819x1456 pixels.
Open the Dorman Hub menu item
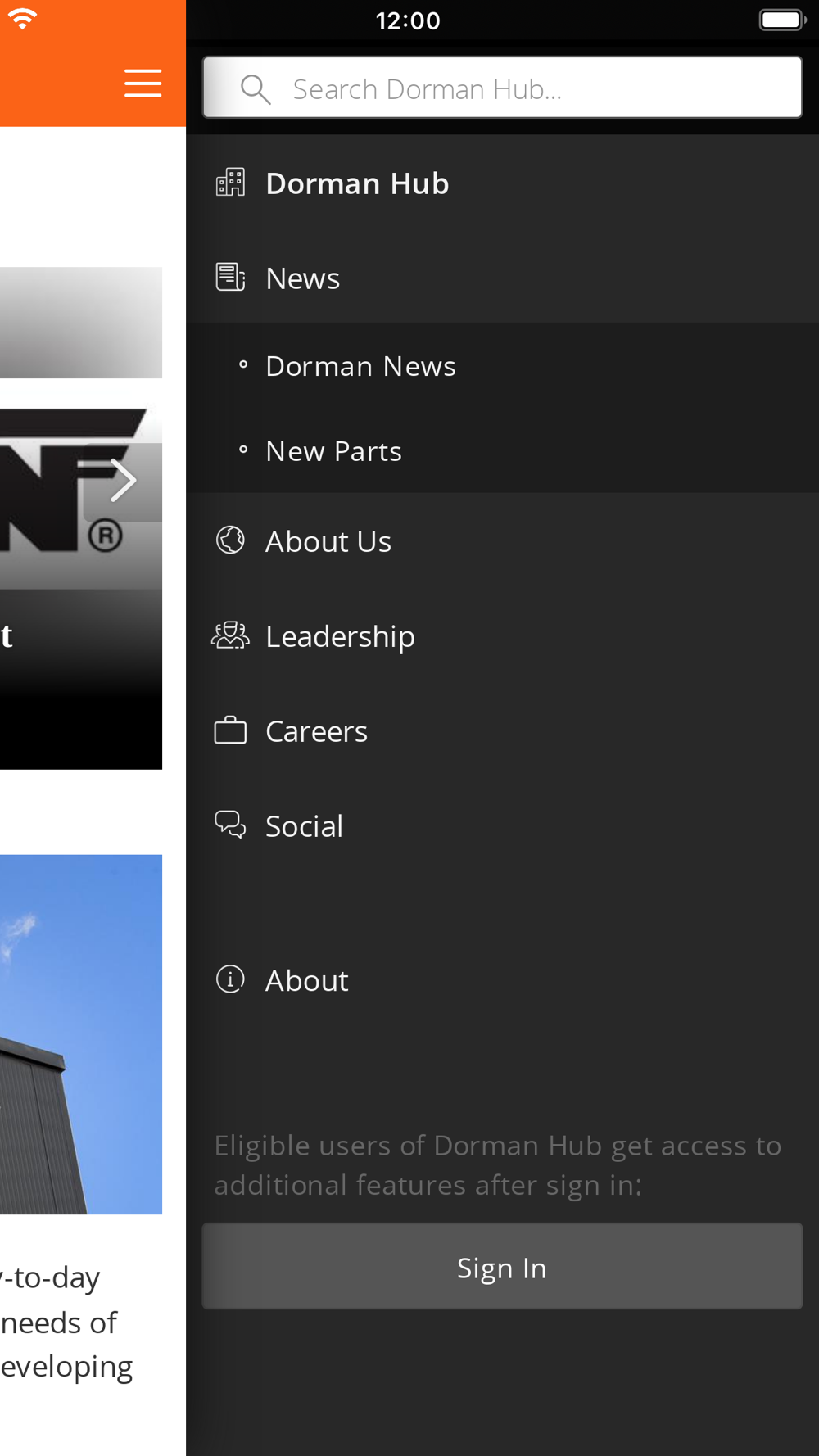tap(502, 183)
